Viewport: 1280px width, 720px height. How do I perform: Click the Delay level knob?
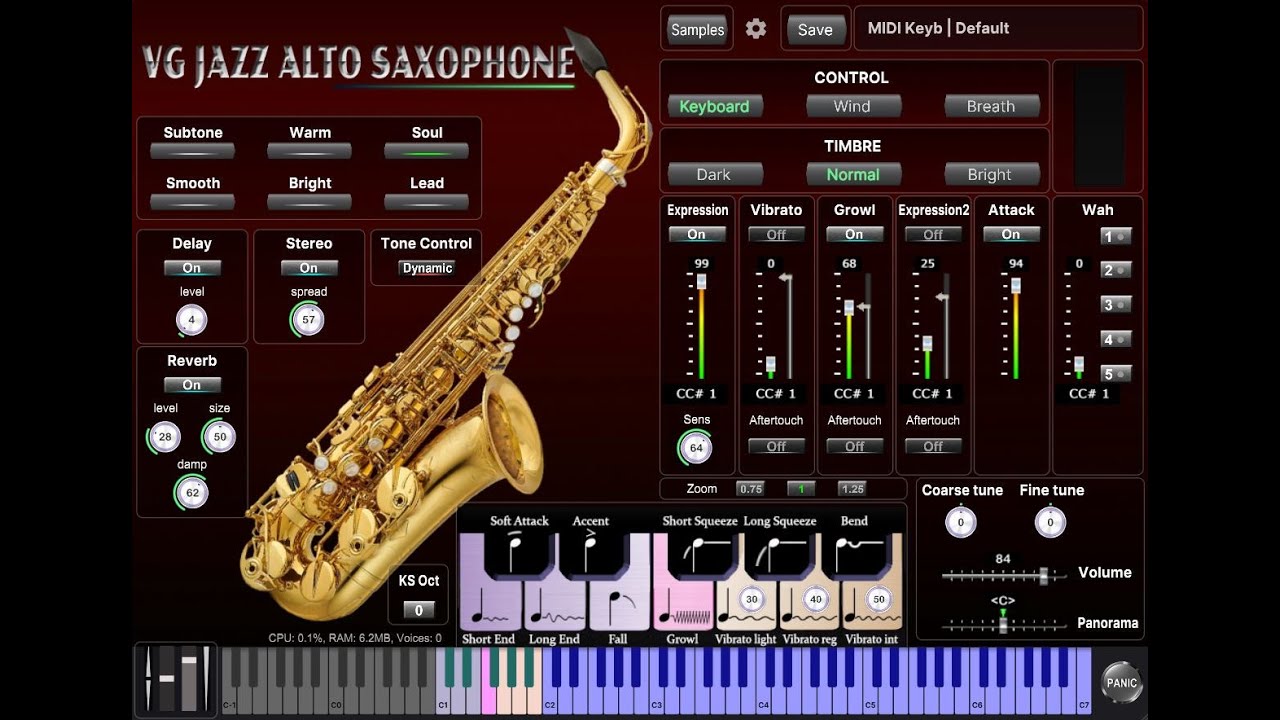click(191, 320)
